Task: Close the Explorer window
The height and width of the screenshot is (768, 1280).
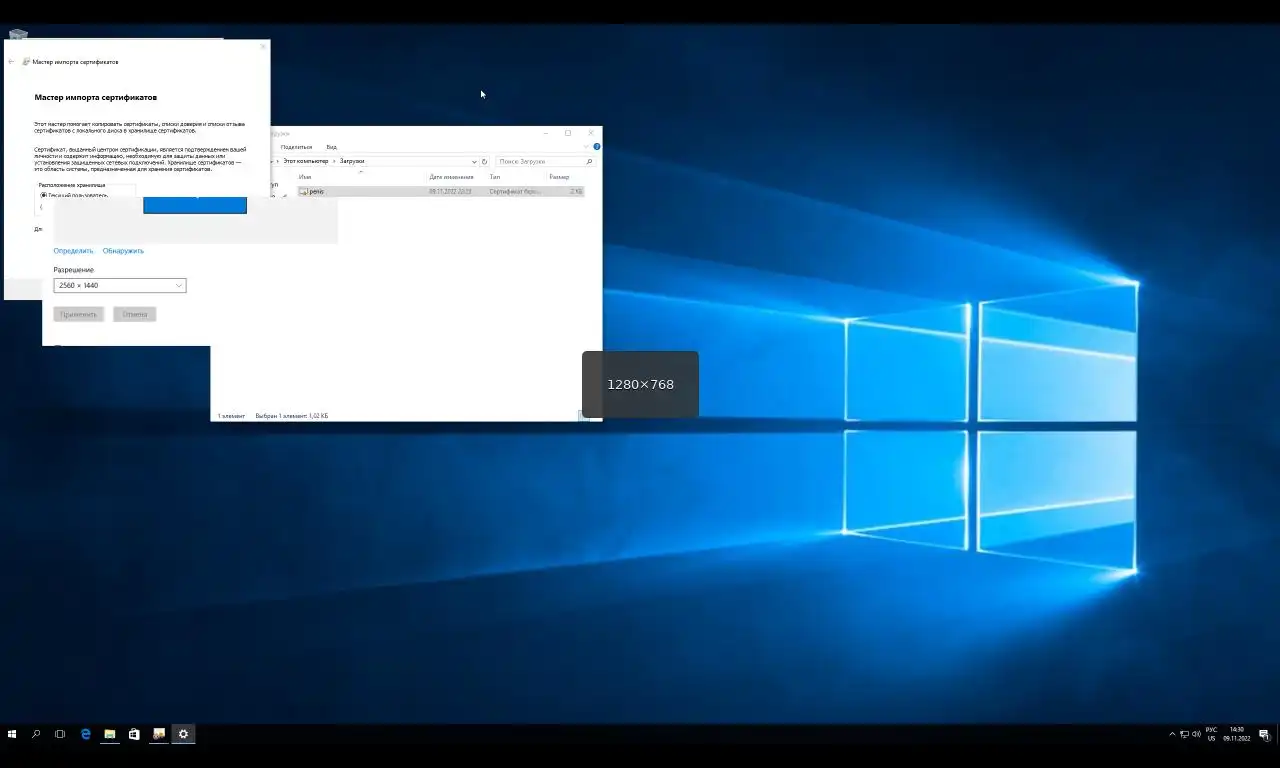Action: click(x=591, y=133)
